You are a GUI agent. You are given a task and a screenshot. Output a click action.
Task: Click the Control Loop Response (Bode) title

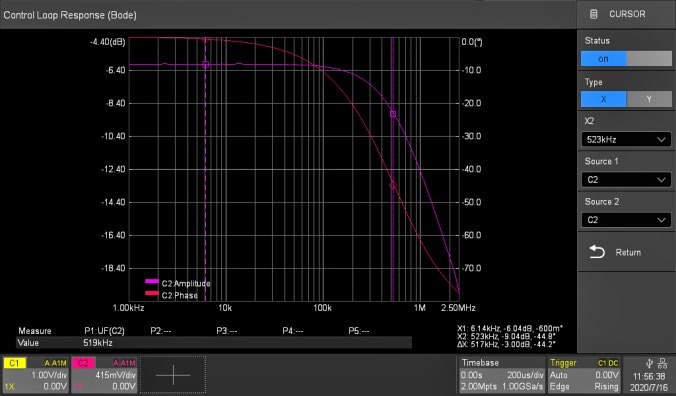[70, 15]
